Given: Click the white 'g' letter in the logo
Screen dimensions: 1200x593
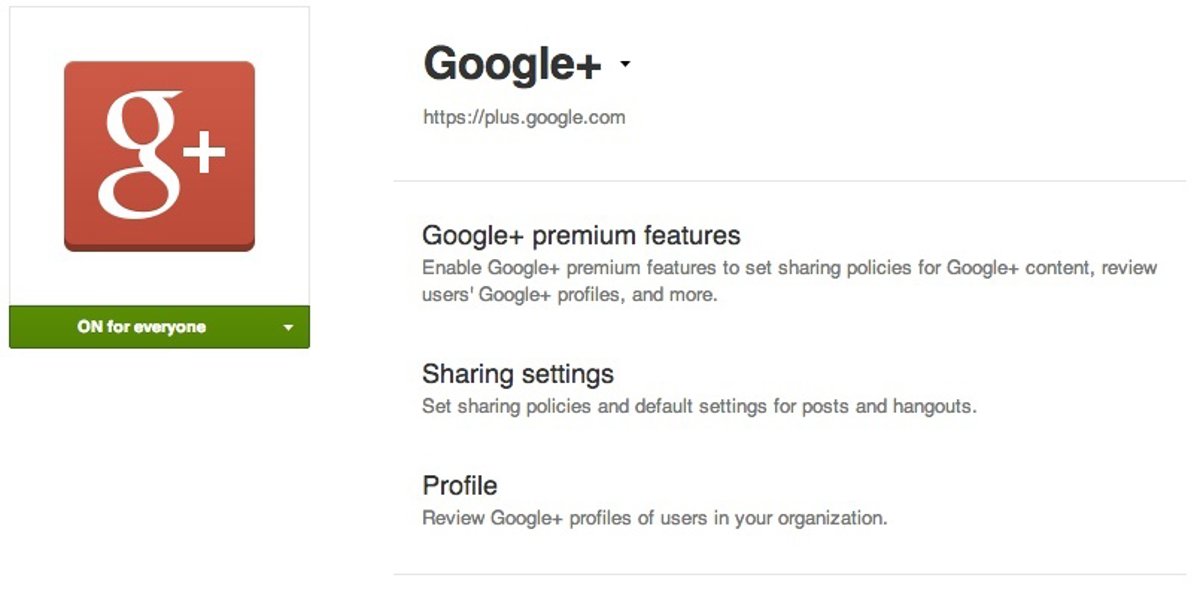Looking at the screenshot, I should pyautogui.click(x=140, y=155).
